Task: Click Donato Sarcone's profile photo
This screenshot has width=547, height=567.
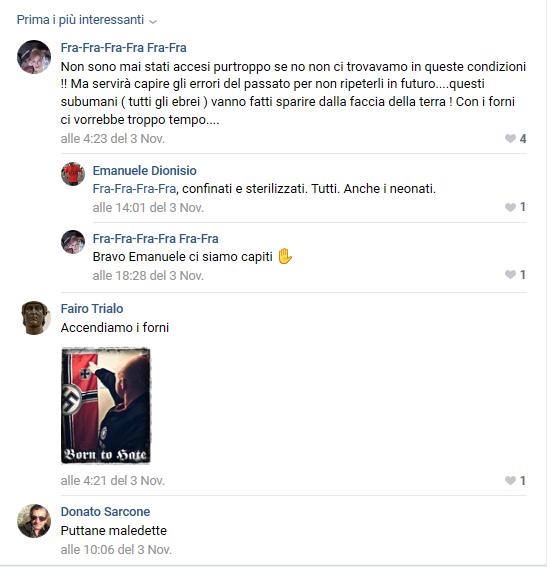Action: [x=34, y=521]
